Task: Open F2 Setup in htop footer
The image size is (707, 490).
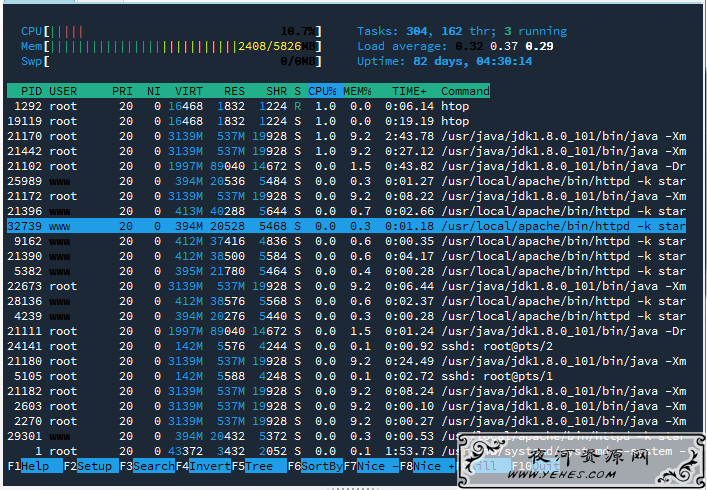Action: (91, 466)
